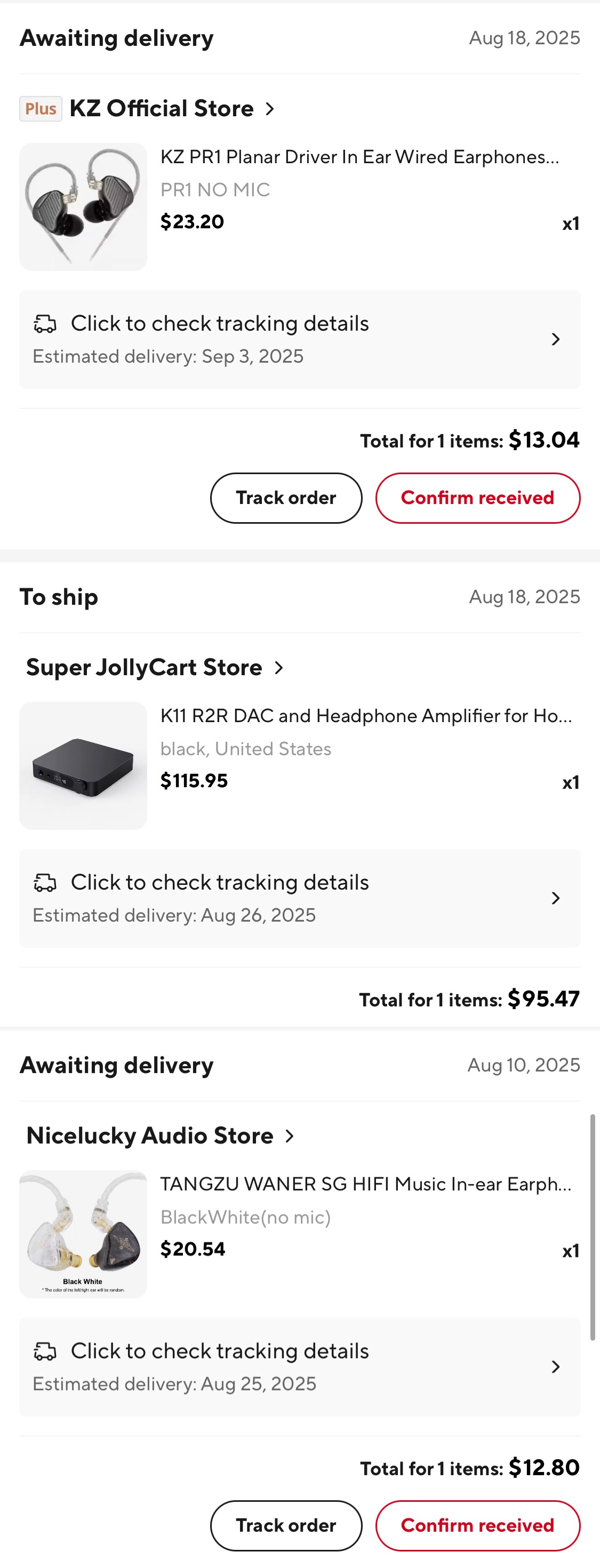This screenshot has width=600, height=1568.
Task: Click delivery truck icon for KZ PR1 order
Action: click(x=45, y=324)
